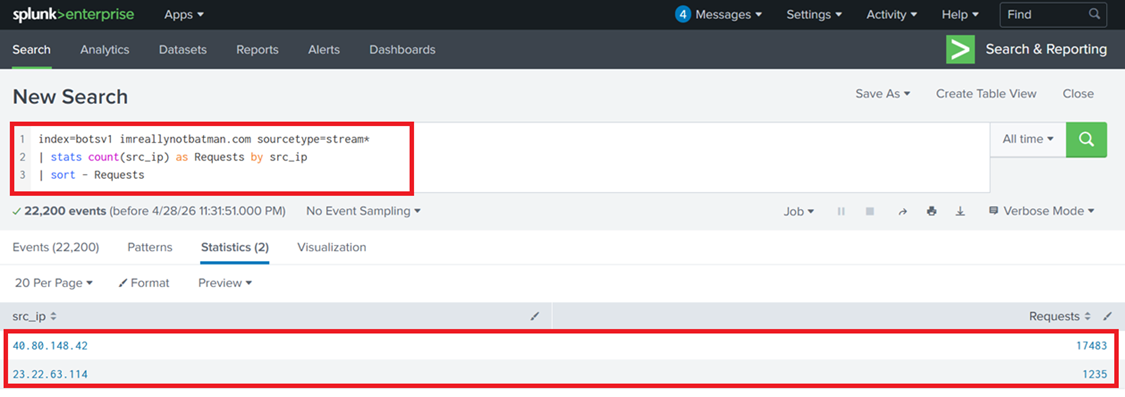The height and width of the screenshot is (397, 1125).
Task: Go to the Dashboards nav tab
Action: click(x=403, y=50)
